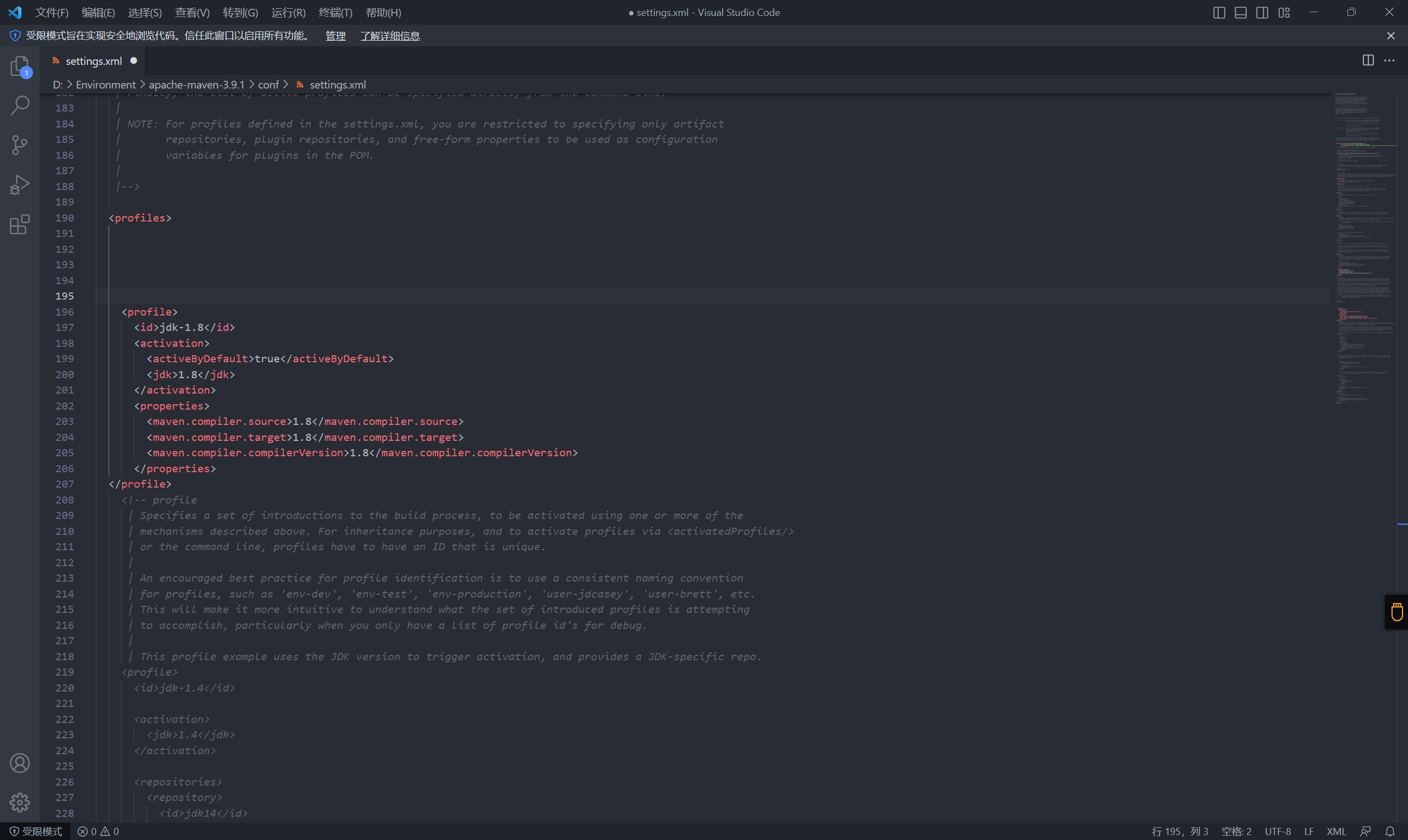Click the 管理 link in banner

click(335, 36)
